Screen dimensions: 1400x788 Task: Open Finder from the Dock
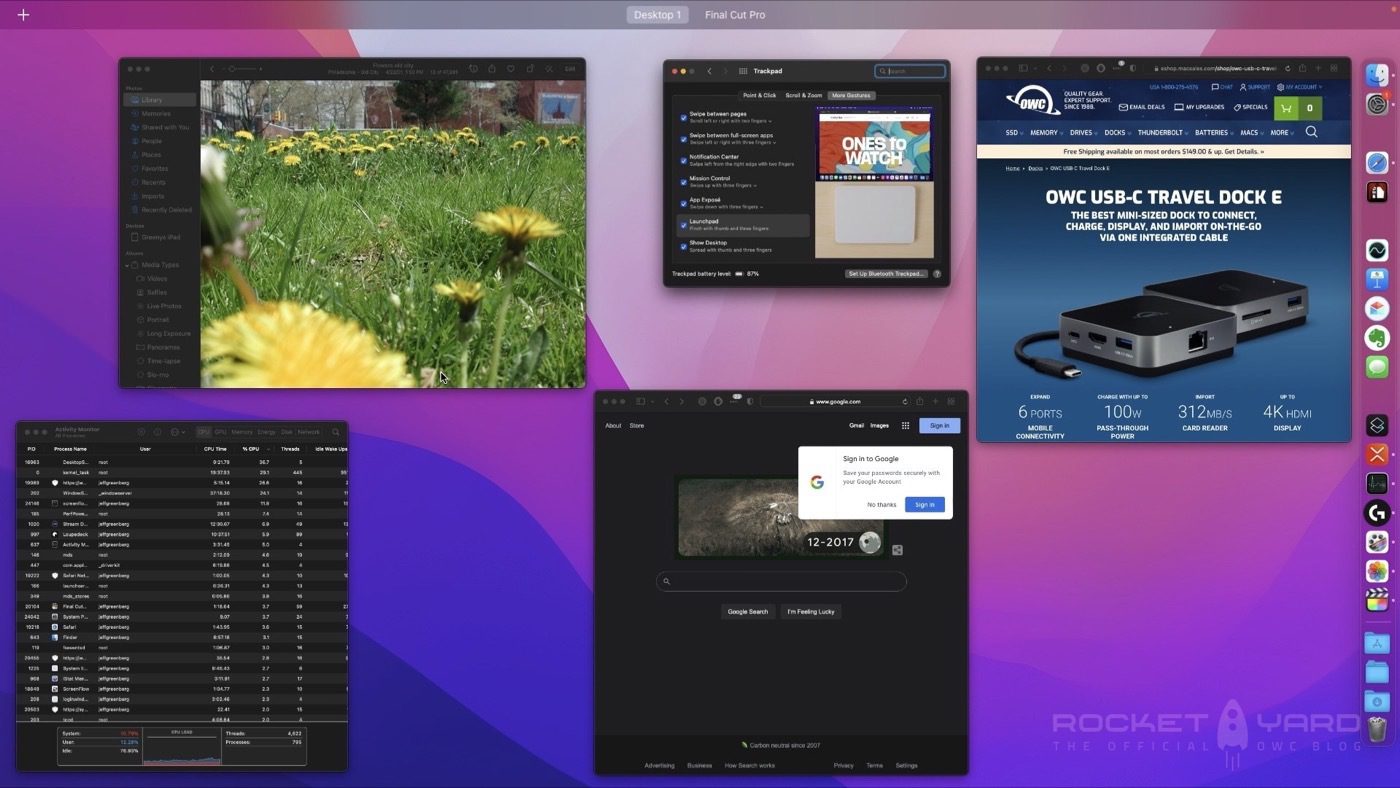click(x=1377, y=75)
